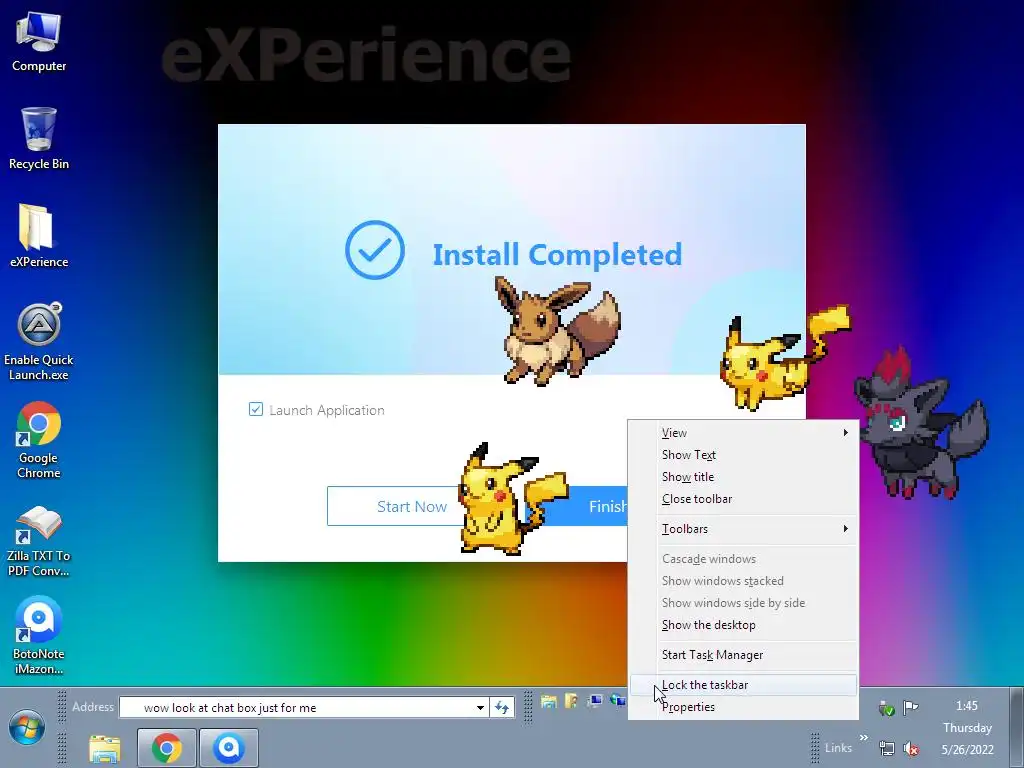Choose Show title from the context menu
Image resolution: width=1024 pixels, height=768 pixels.
(x=743, y=477)
